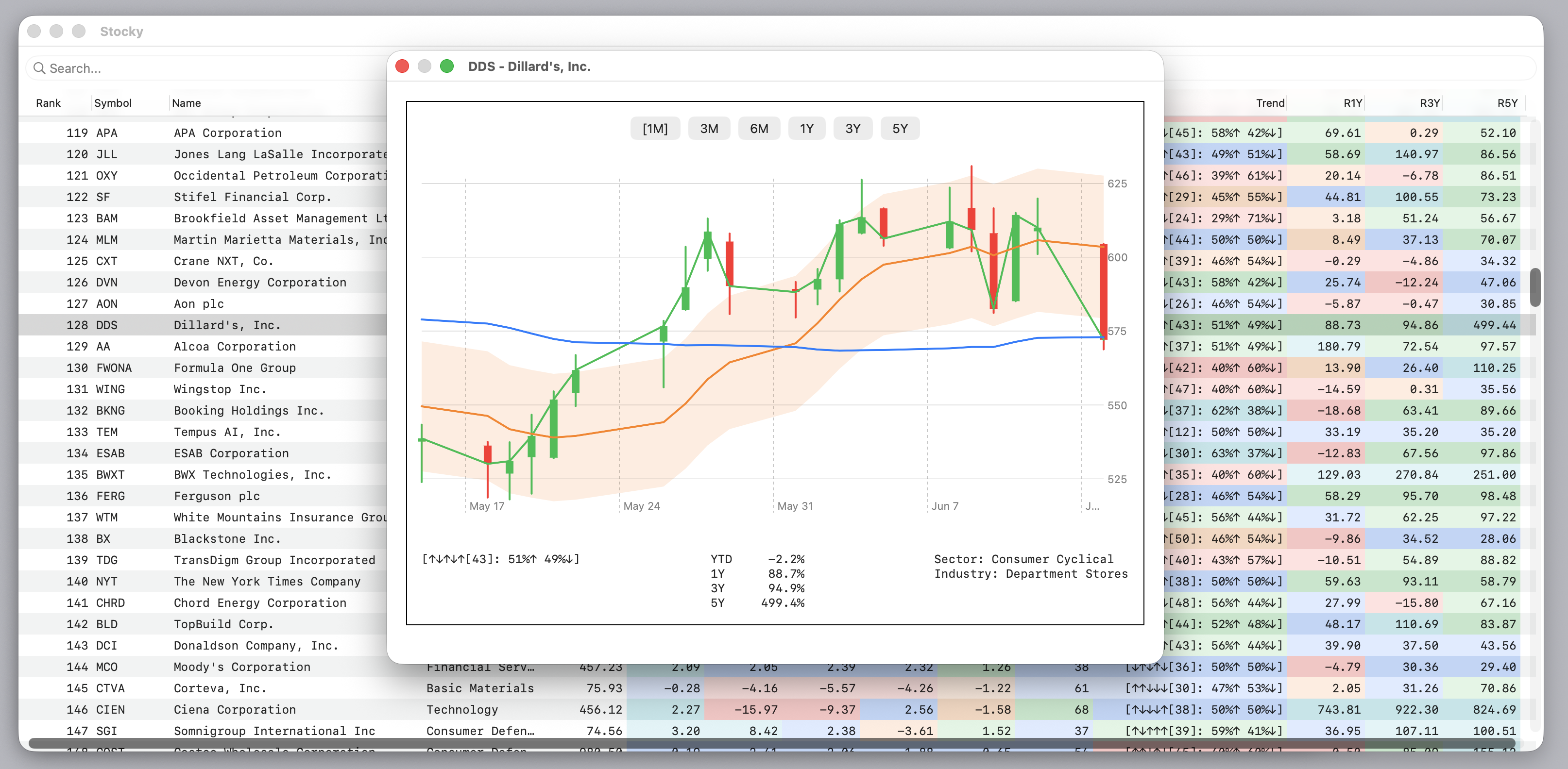Select the BWX Technologies row
This screenshot has height=769, width=1568.
(x=202, y=474)
